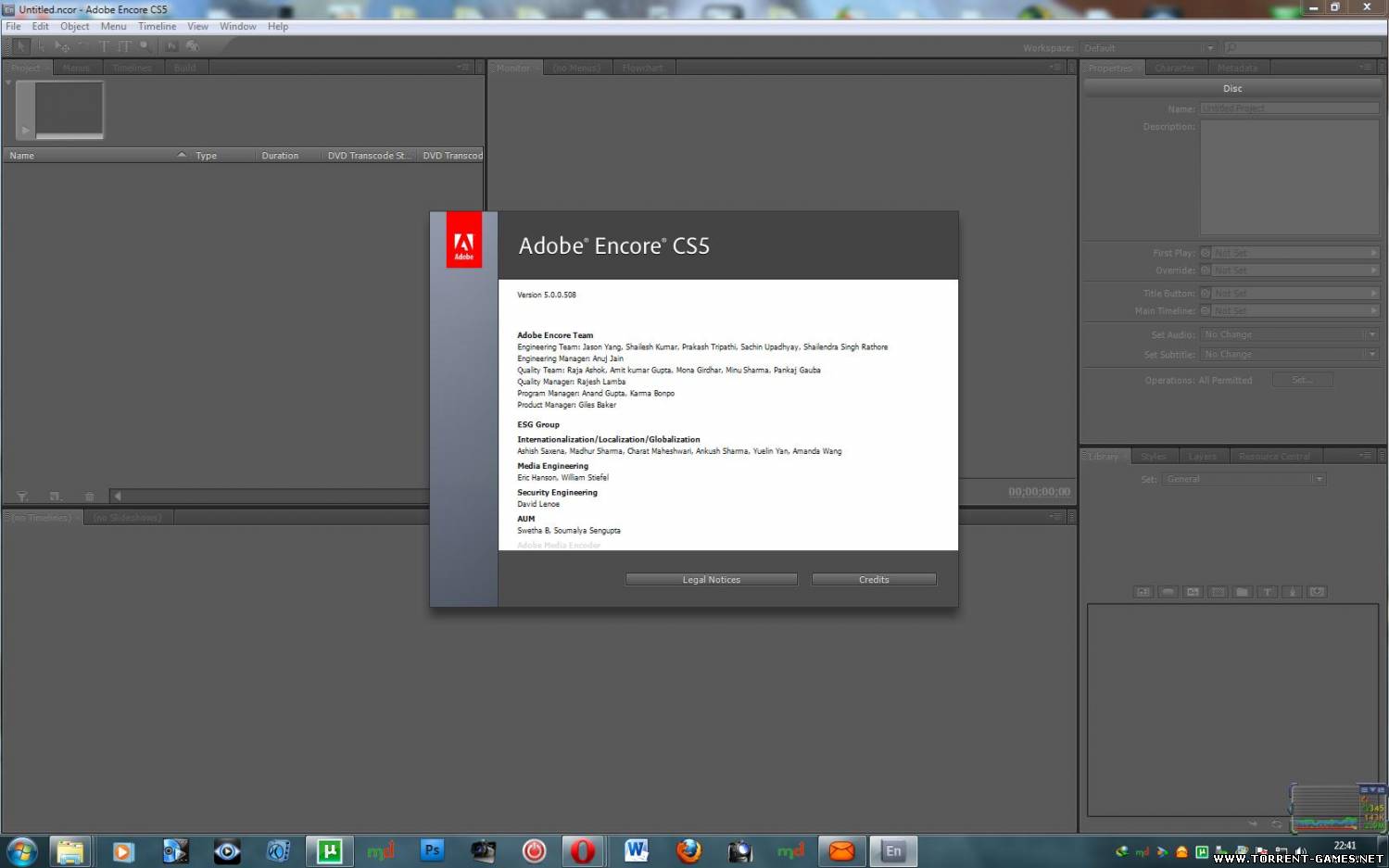Image resolution: width=1389 pixels, height=868 pixels.
Task: Open the Set Subtitle dropdown
Action: (1290, 355)
